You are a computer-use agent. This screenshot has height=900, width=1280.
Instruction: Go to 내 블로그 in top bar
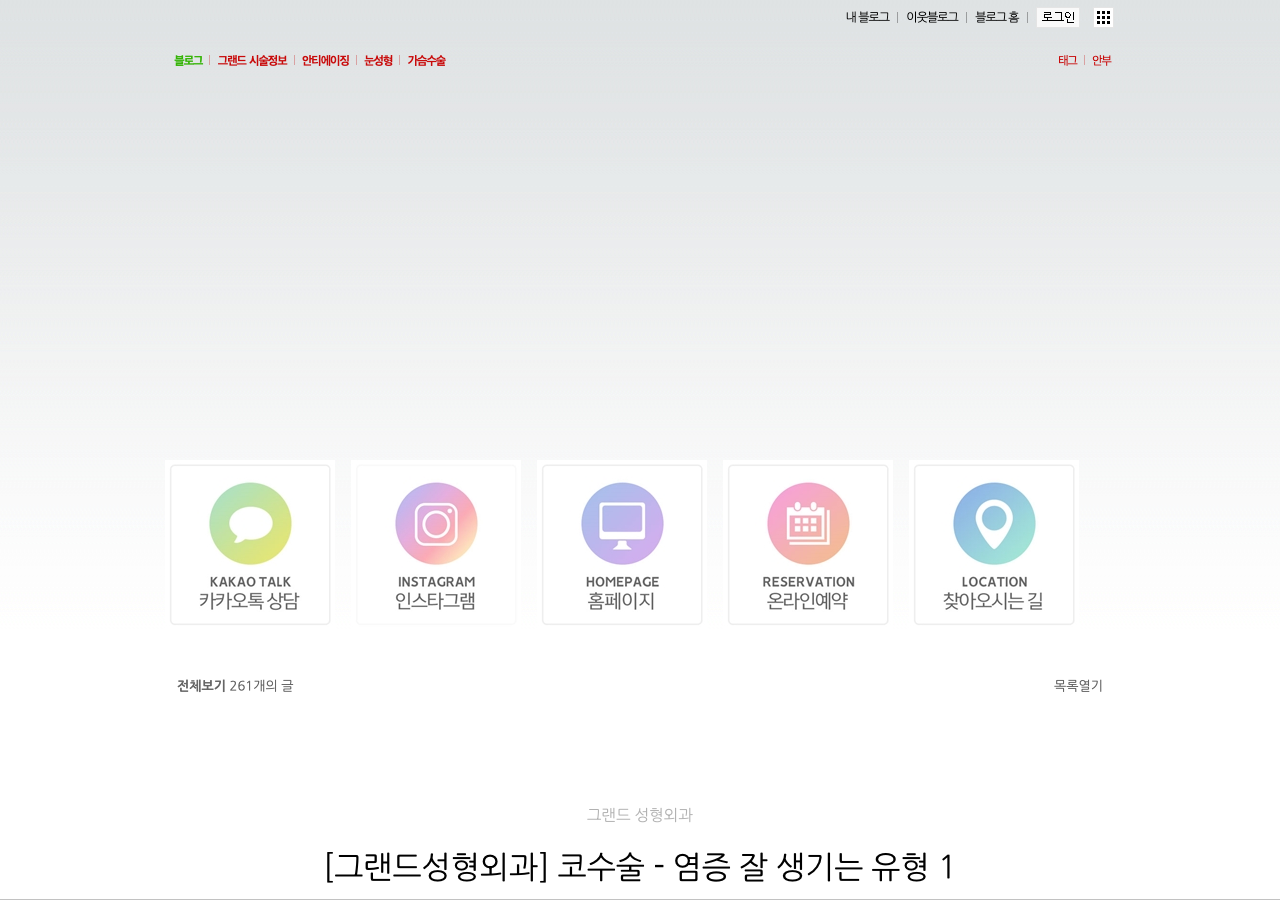click(x=867, y=17)
